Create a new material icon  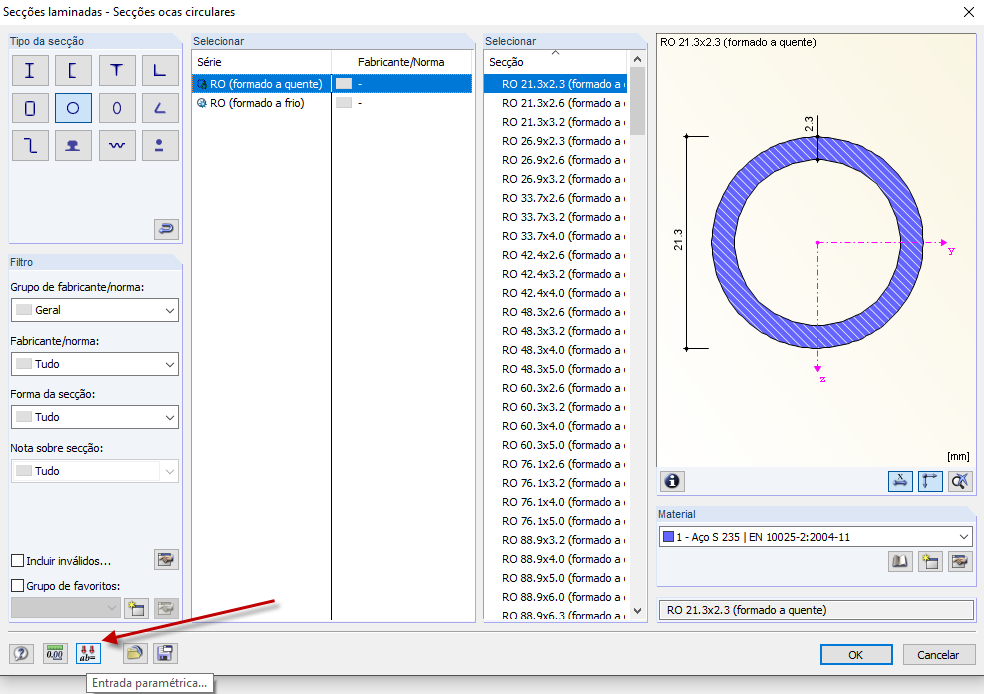(x=930, y=561)
